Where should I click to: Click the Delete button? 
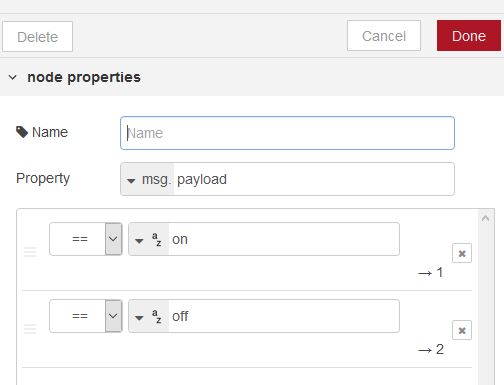pyautogui.click(x=37, y=37)
